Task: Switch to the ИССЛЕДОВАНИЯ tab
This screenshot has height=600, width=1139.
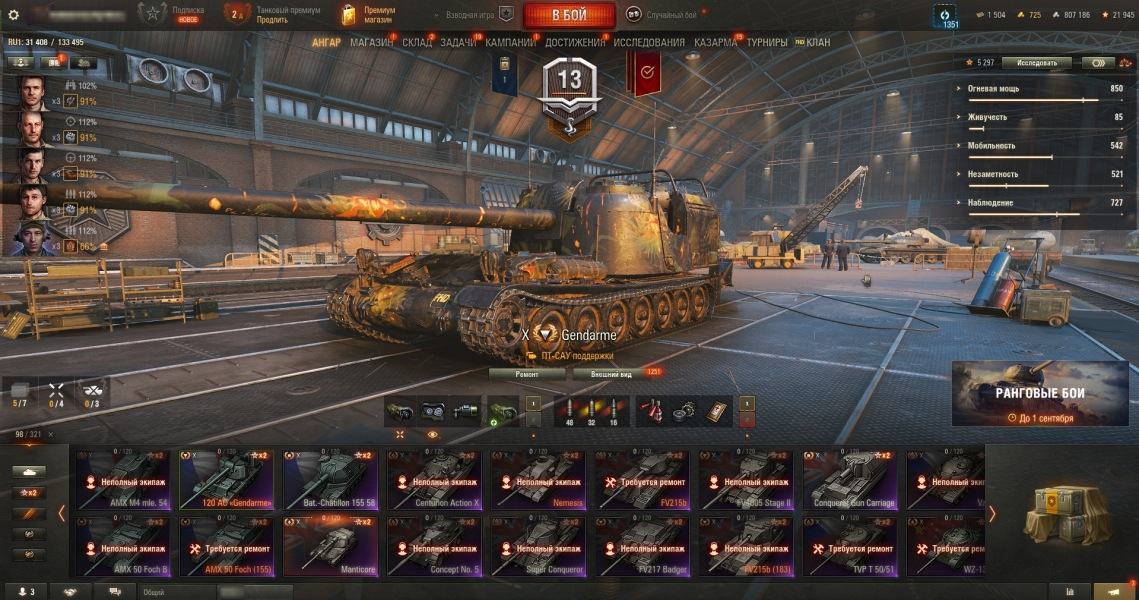Action: 649,42
